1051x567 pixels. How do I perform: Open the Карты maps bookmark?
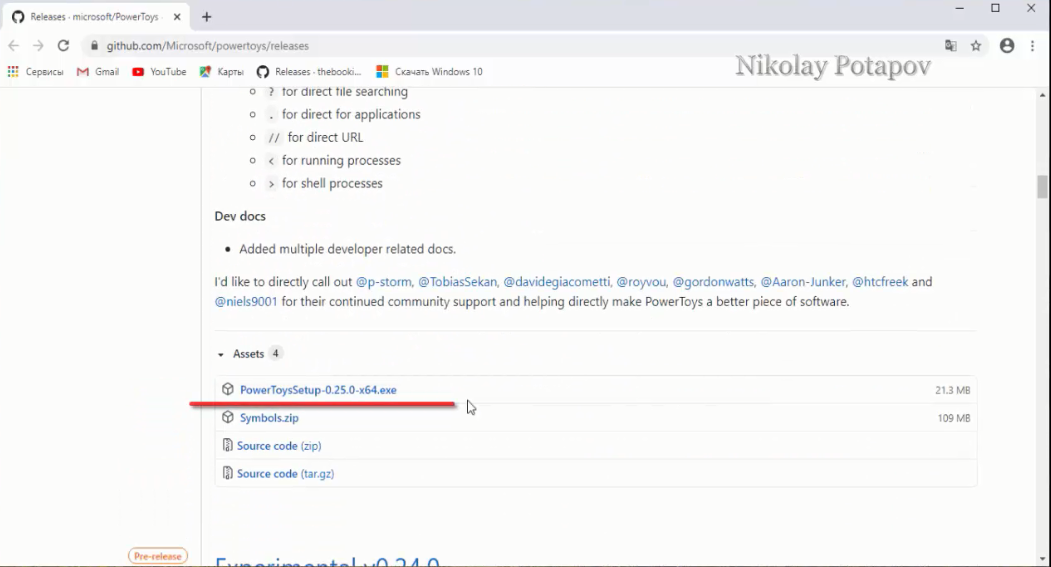click(x=222, y=72)
